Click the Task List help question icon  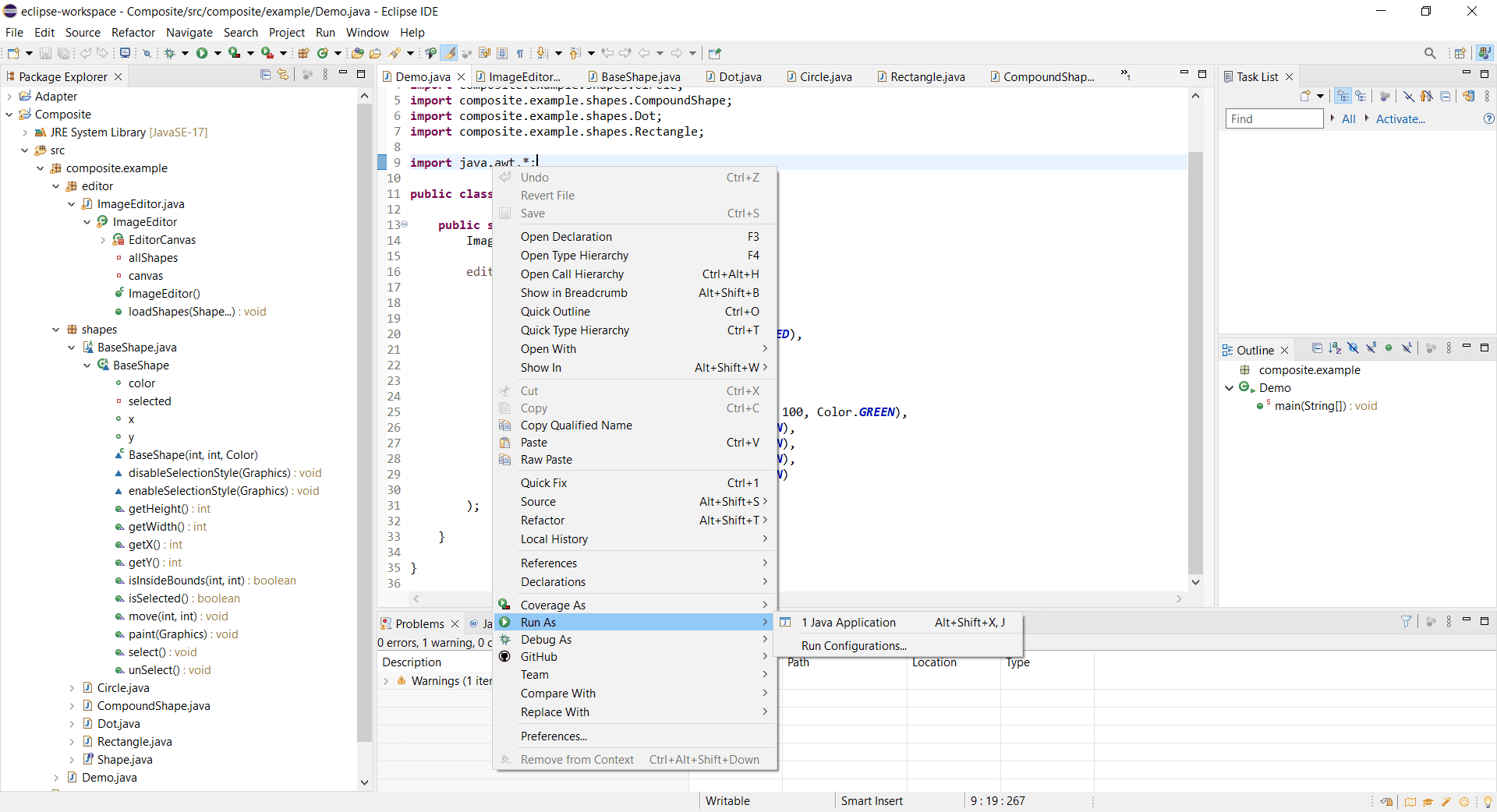point(1488,119)
